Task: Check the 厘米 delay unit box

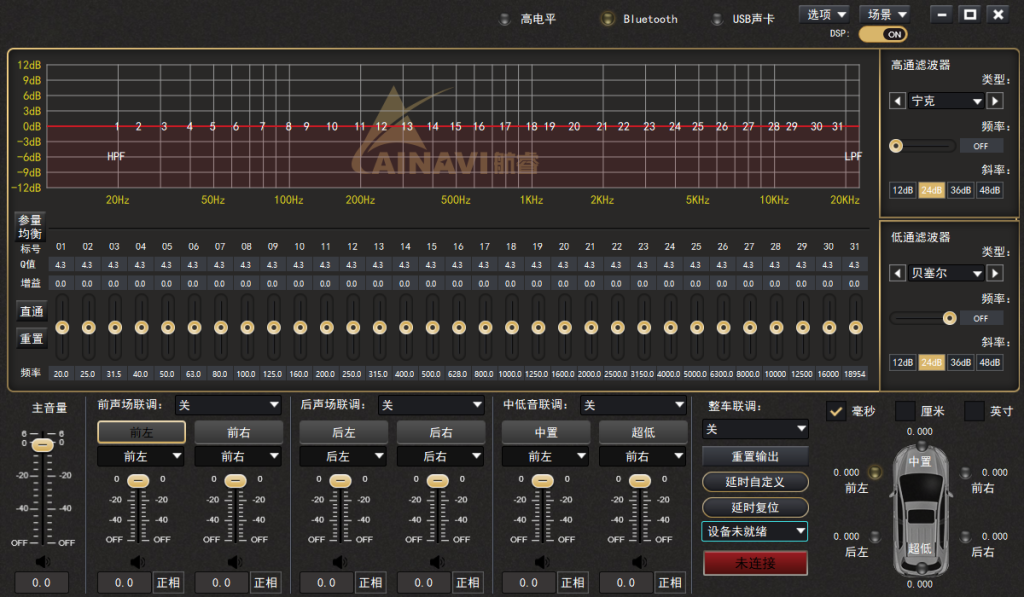Action: 905,411
